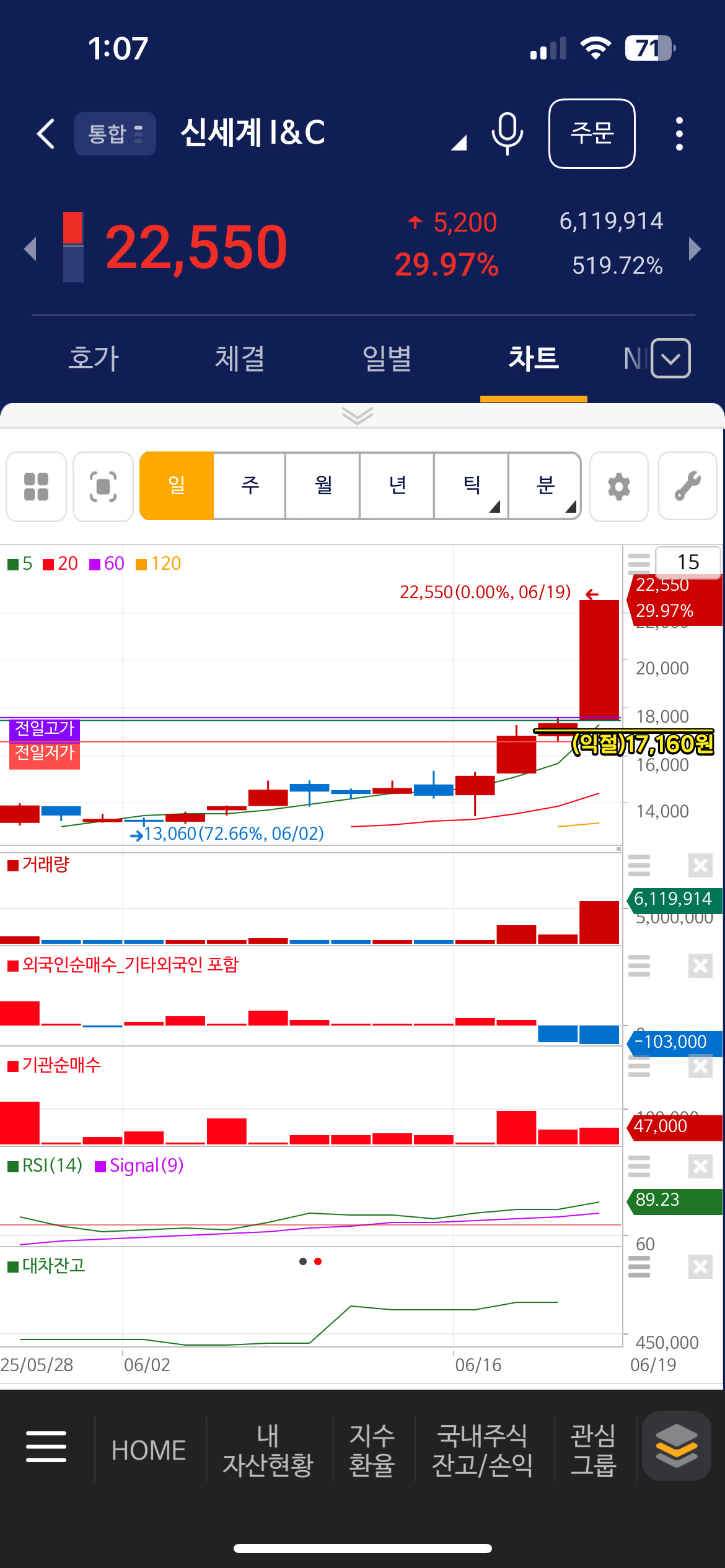Open 관심 그룹 menu
This screenshot has width=725, height=1568.
593,1450
